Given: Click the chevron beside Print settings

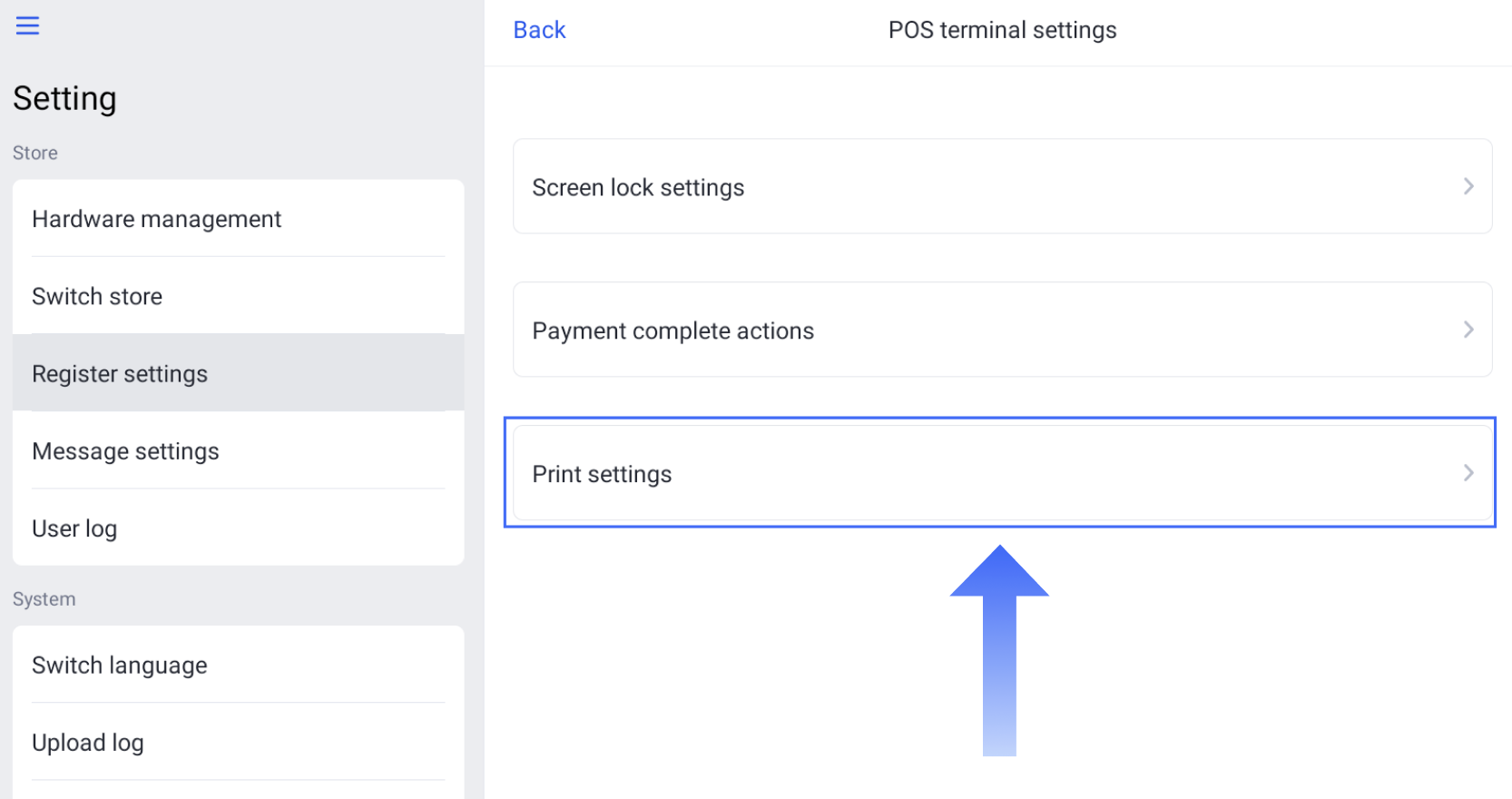Looking at the screenshot, I should tap(1468, 473).
